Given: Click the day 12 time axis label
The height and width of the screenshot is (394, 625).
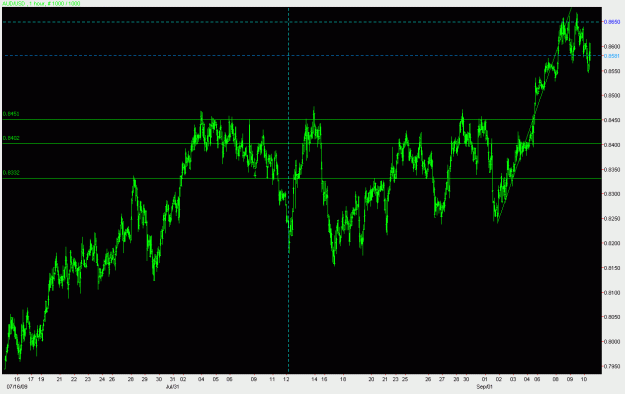Looking at the screenshot, I should pyautogui.click(x=286, y=379).
